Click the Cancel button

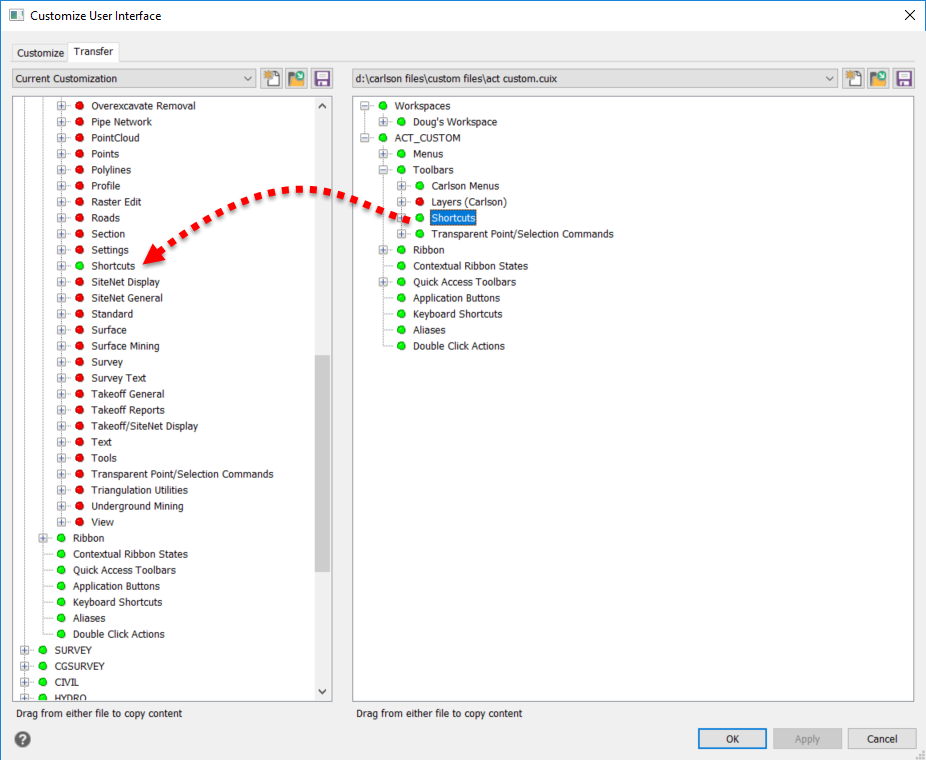point(882,739)
